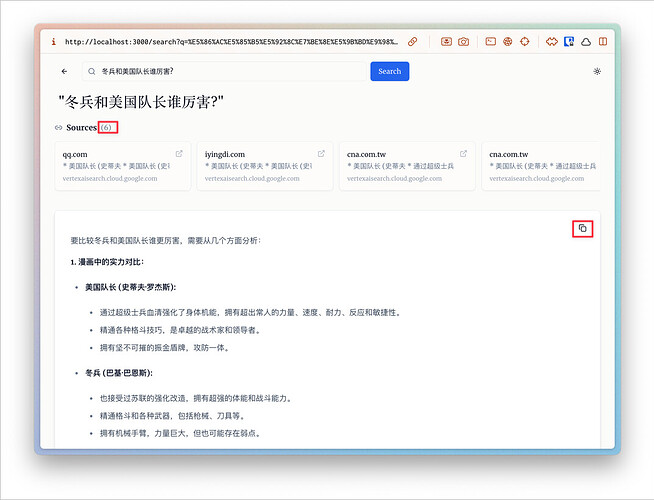Click the download-box icon in browser toolbar
654x500 pixels.
coord(445,42)
